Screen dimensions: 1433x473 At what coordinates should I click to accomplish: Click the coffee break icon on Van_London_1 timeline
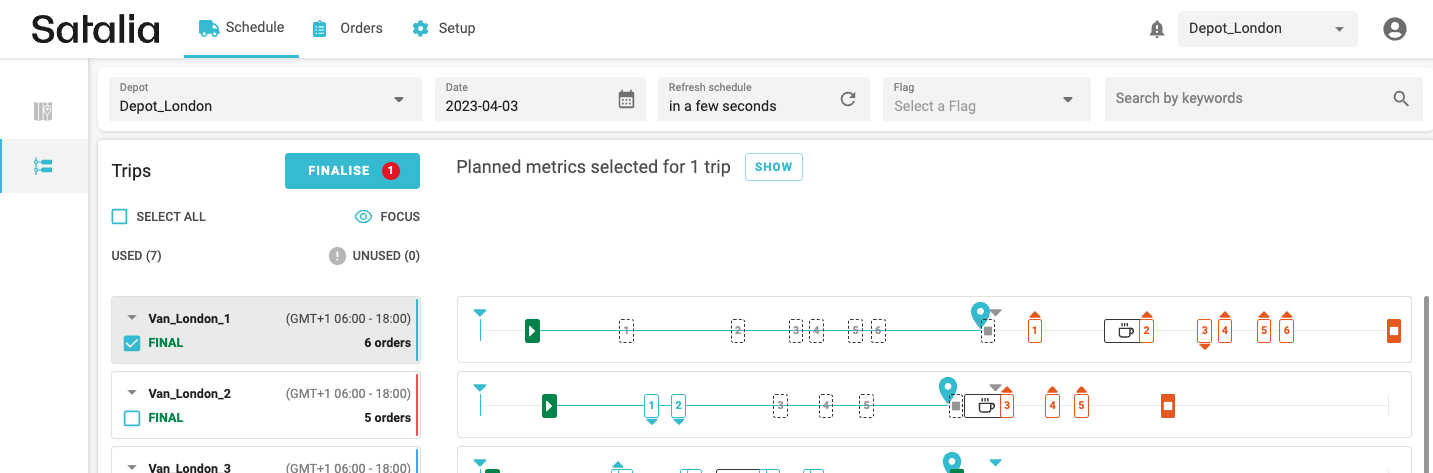click(1124, 330)
